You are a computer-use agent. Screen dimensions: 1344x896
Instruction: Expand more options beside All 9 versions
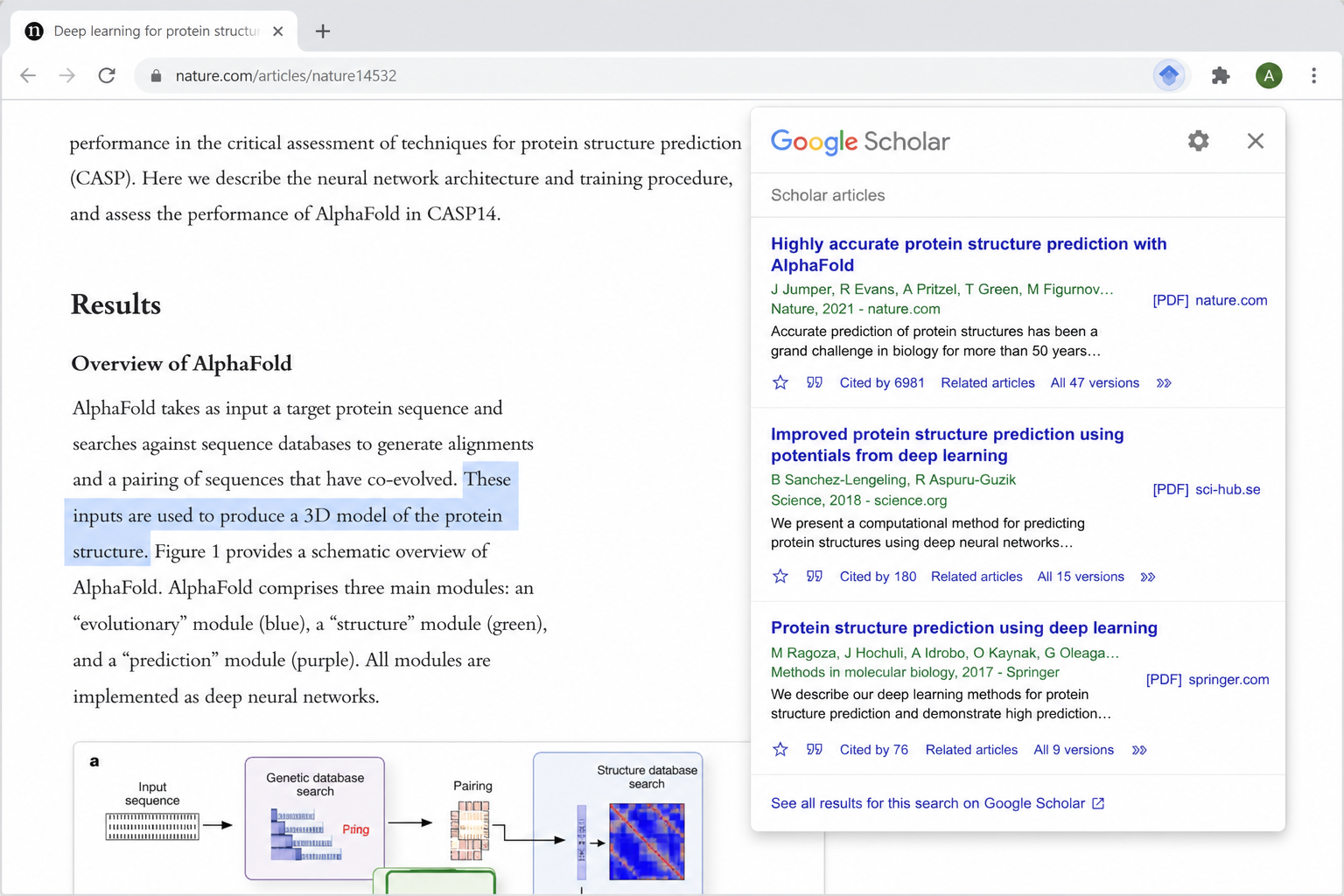tap(1139, 750)
